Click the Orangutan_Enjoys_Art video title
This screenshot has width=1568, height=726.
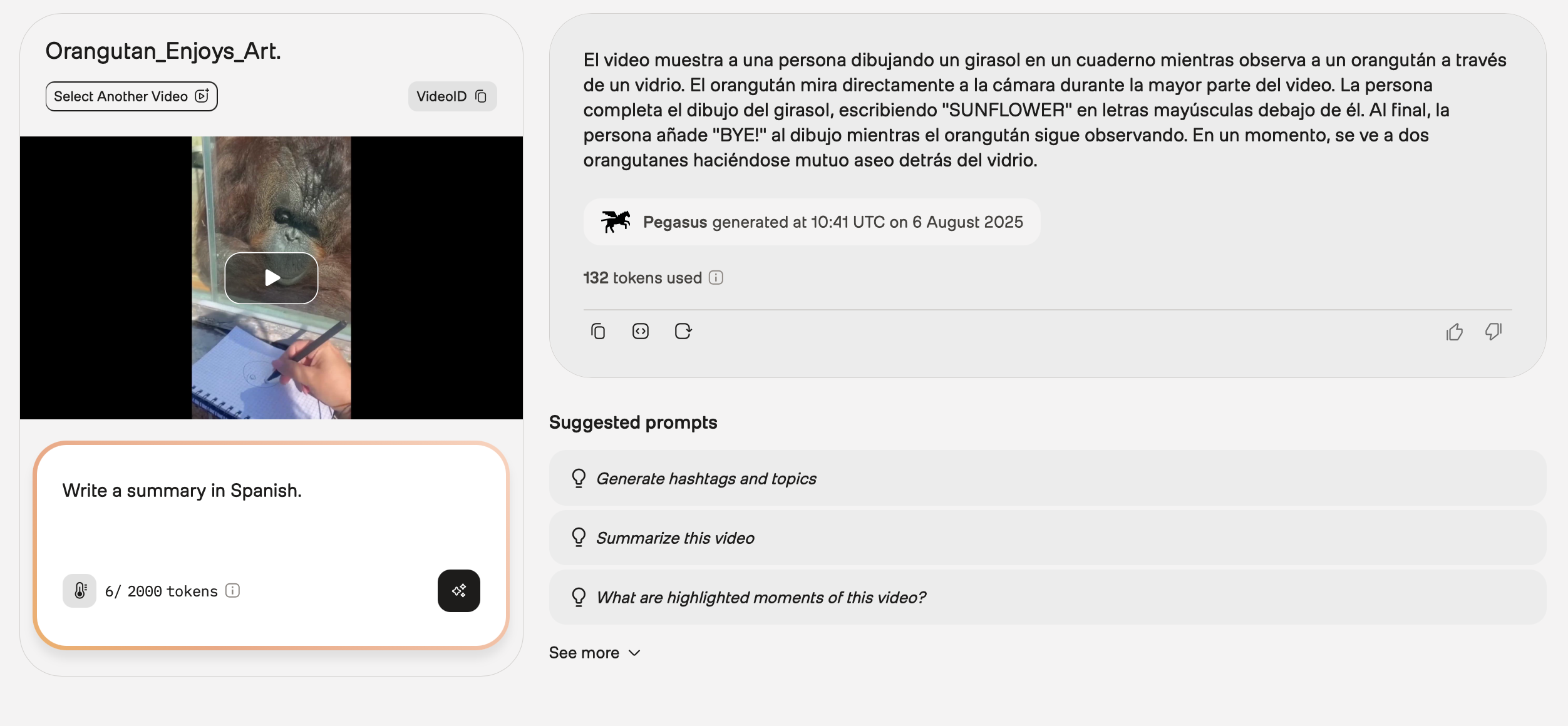(163, 51)
